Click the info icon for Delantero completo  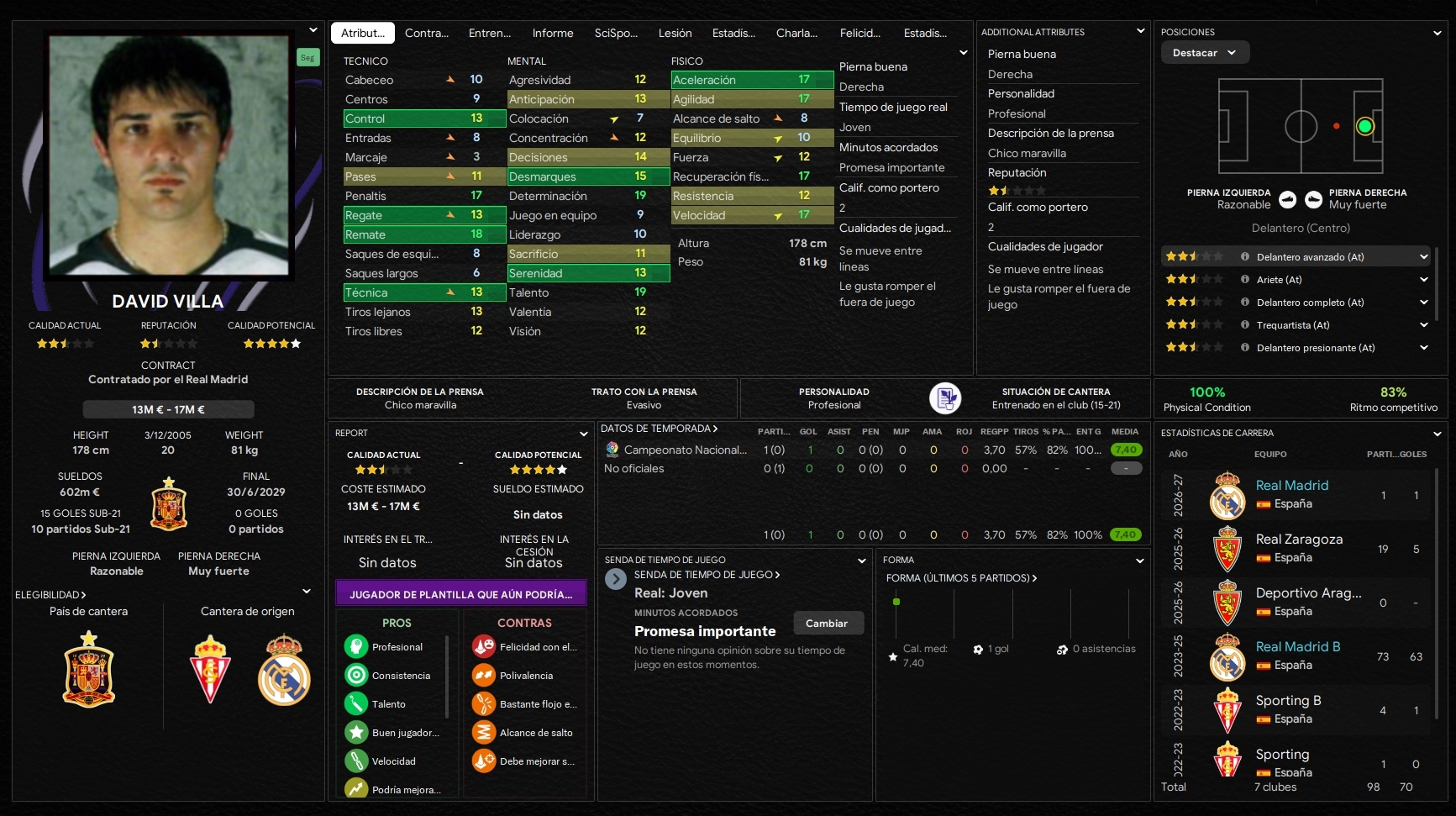(1245, 303)
